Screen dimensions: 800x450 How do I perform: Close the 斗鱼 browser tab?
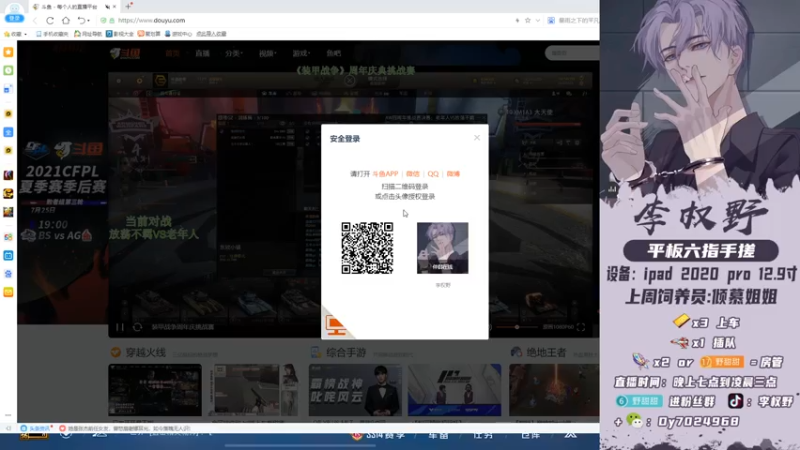(x=114, y=7)
